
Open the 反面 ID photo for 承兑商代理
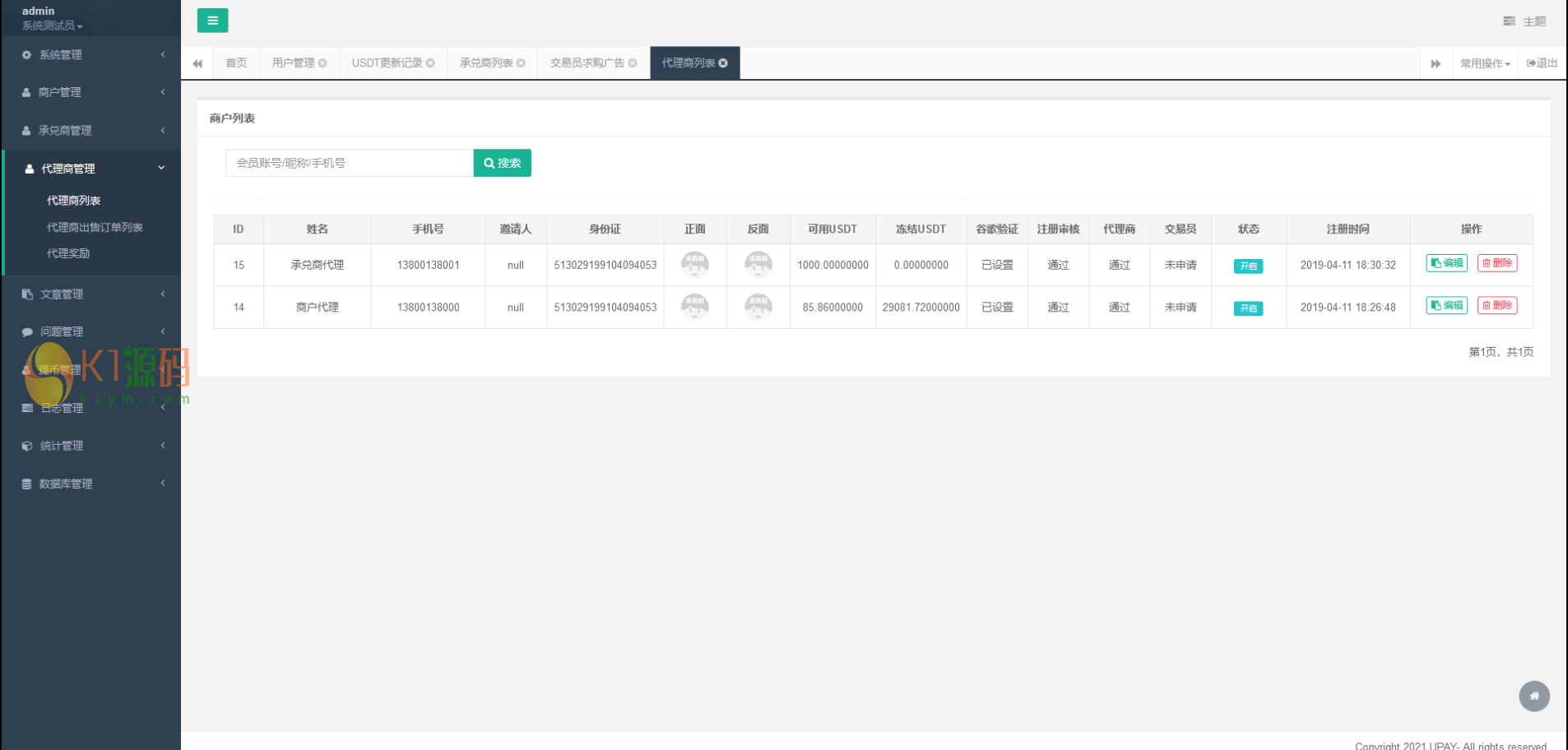(758, 265)
